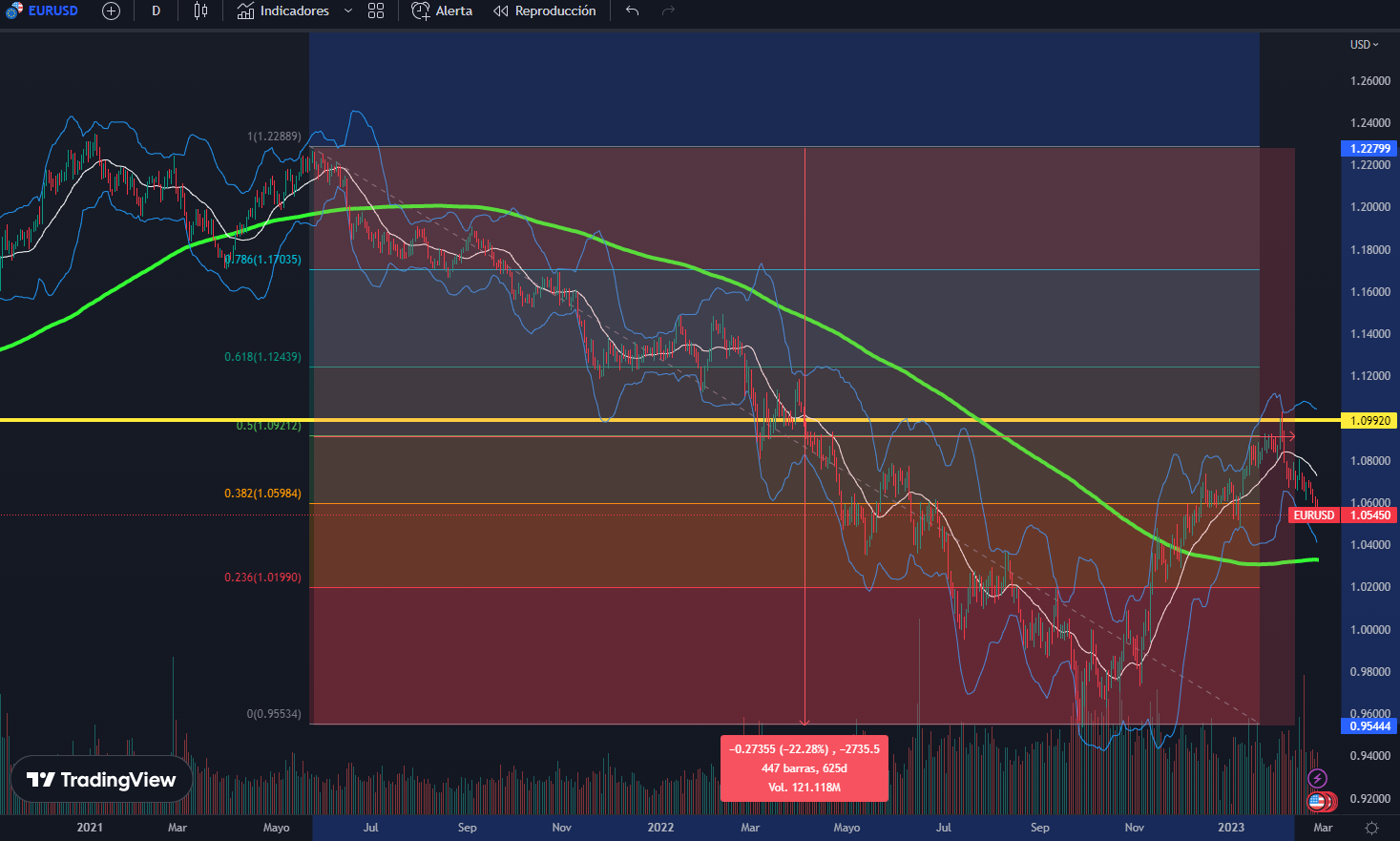Open the D timeframe interval selector
This screenshot has height=841, width=1400.
pyautogui.click(x=156, y=11)
